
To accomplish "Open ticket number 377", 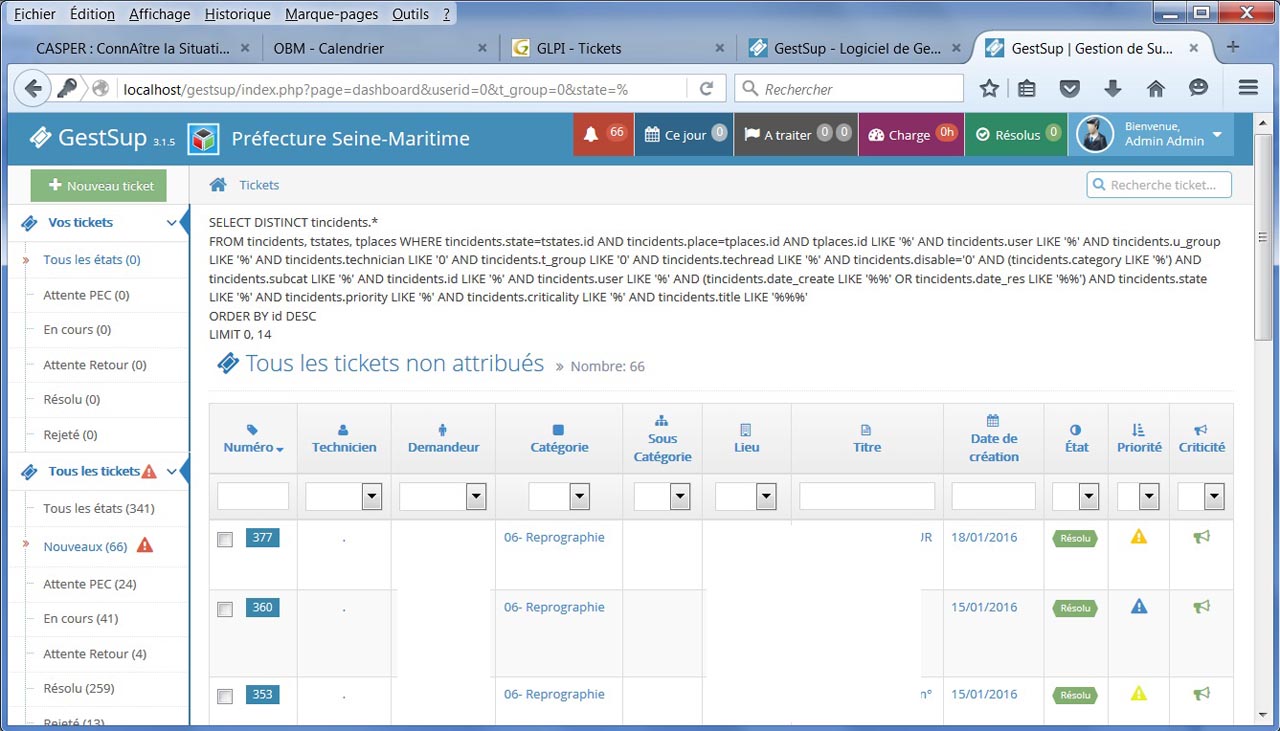I will coord(262,537).
